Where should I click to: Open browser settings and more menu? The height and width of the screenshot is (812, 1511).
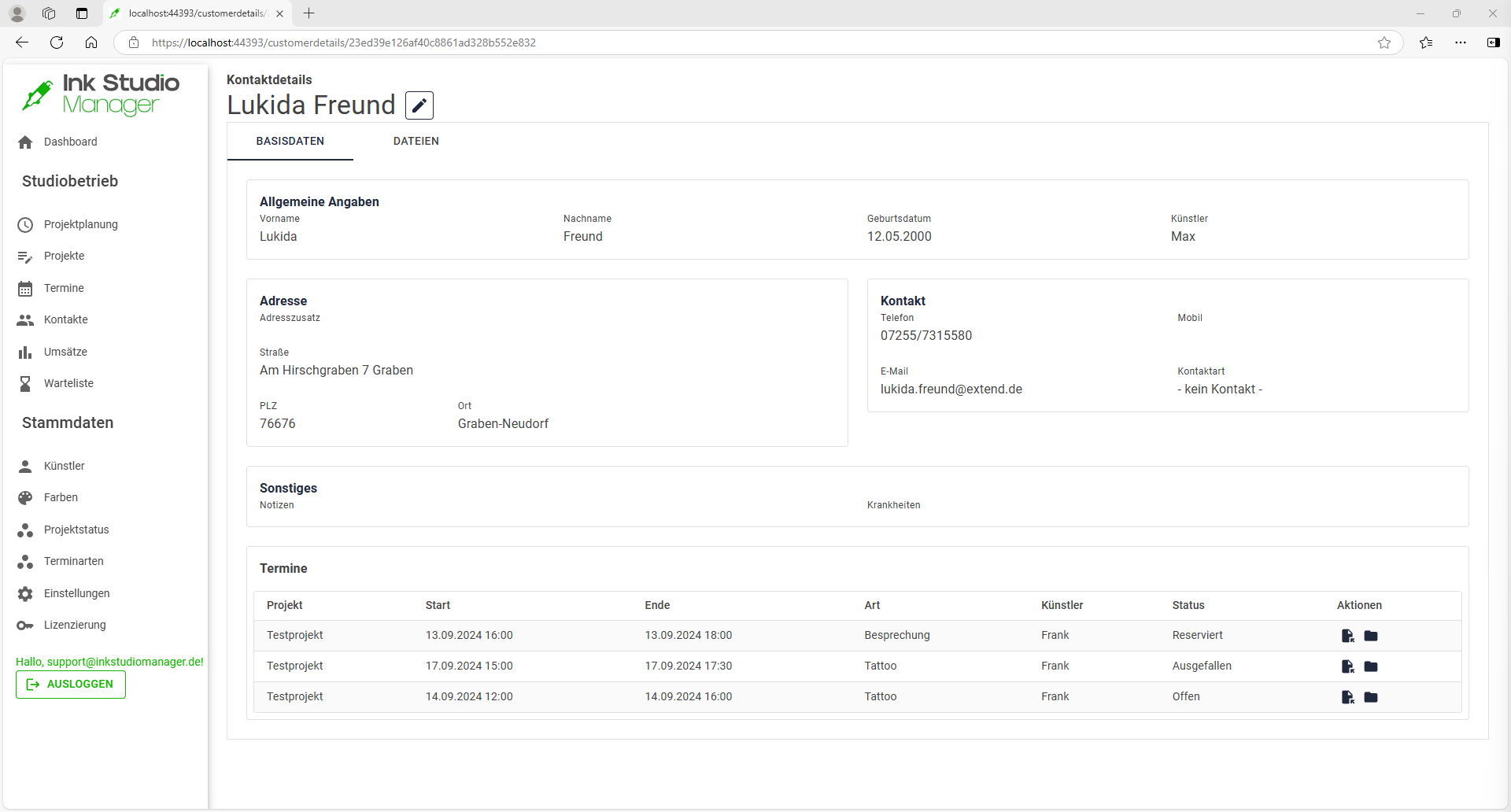1461,42
